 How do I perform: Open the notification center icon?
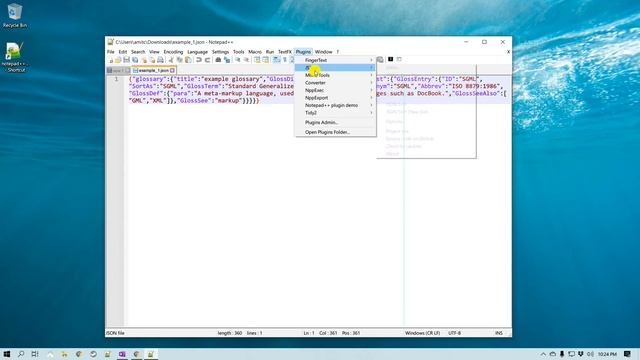point(627,354)
